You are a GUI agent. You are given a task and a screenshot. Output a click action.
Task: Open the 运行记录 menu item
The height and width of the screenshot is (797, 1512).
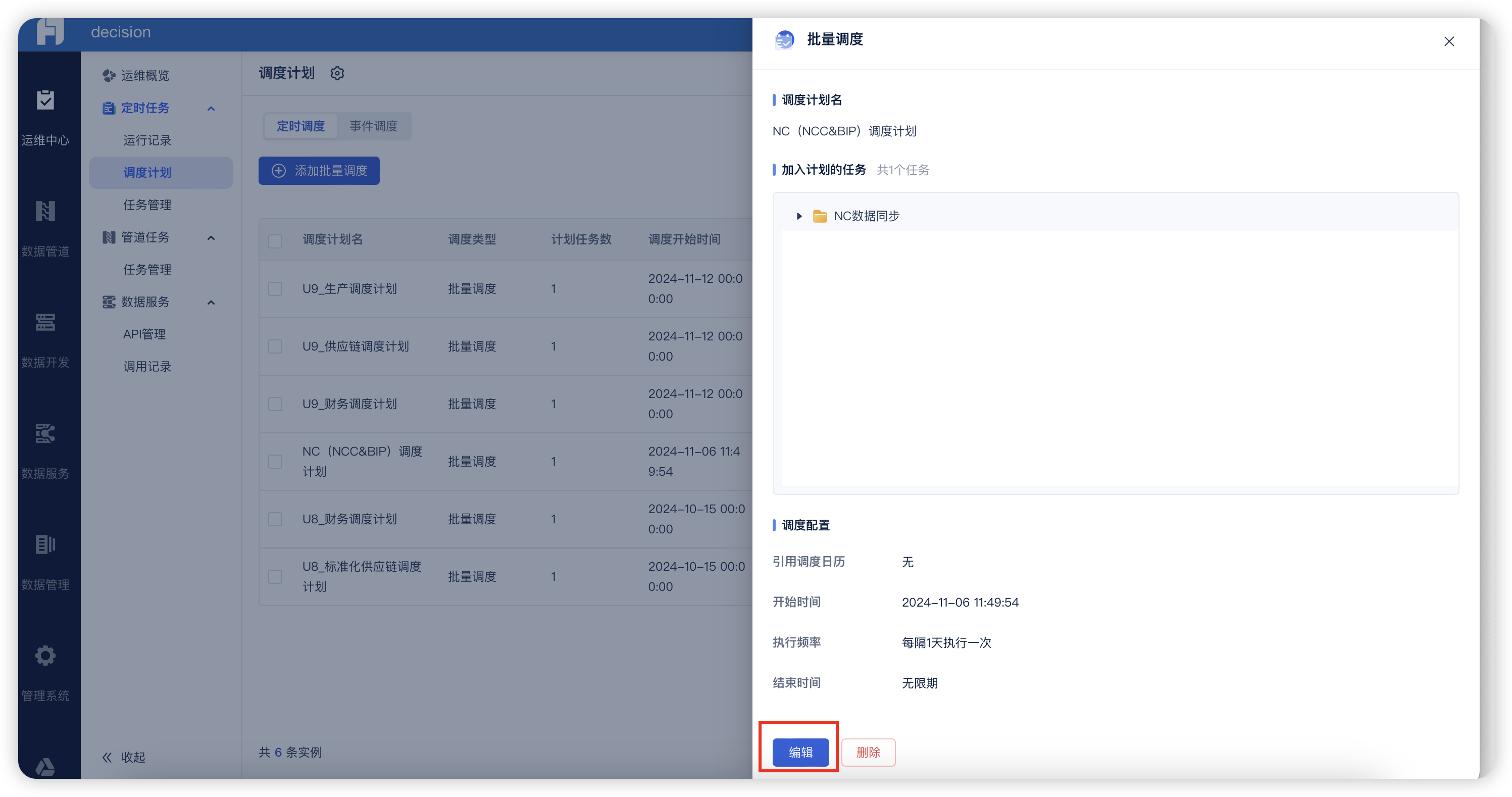(x=147, y=140)
